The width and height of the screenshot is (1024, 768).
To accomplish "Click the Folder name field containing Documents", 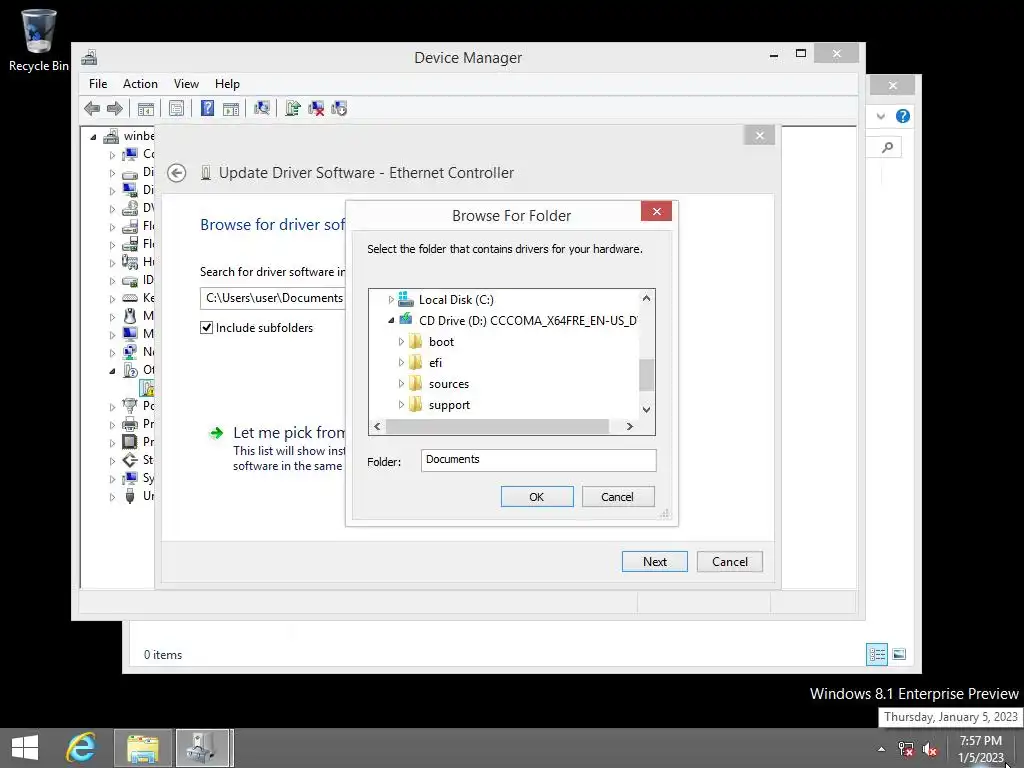I will pyautogui.click(x=538, y=460).
